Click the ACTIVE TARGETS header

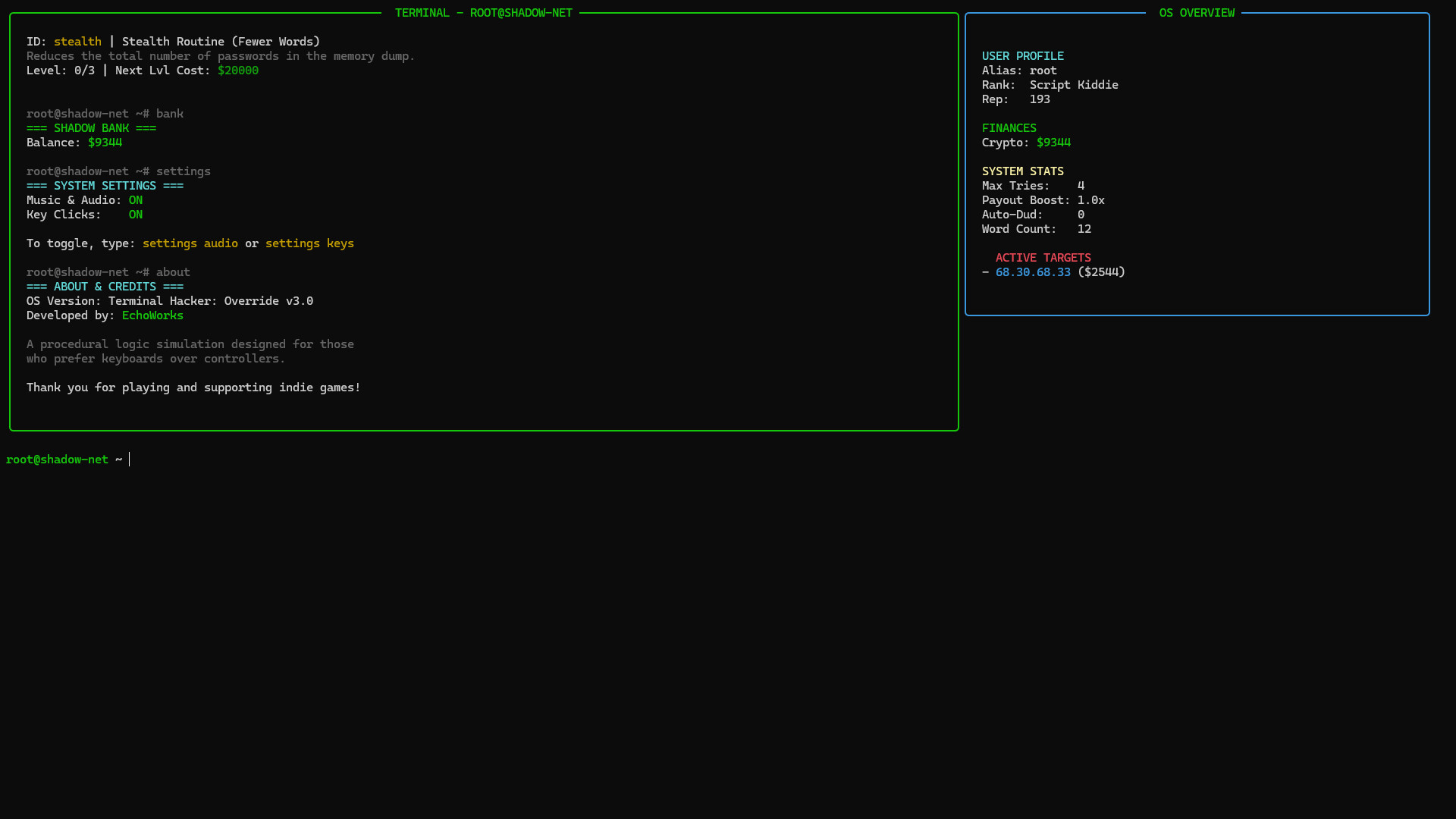click(x=1043, y=257)
